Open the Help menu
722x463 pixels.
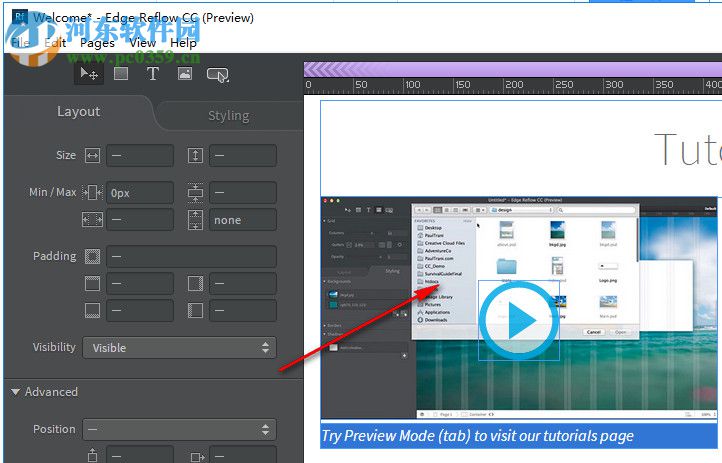pyautogui.click(x=183, y=43)
